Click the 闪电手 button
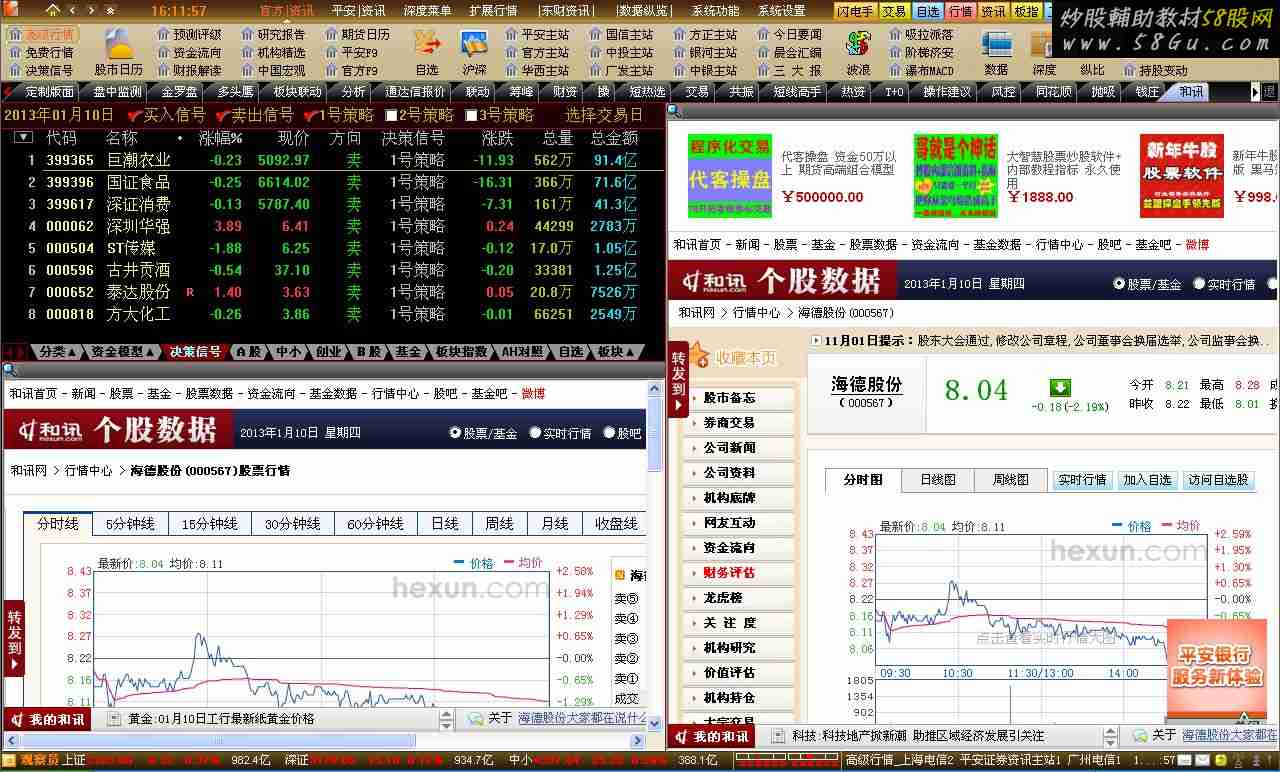This screenshot has width=1280, height=772. pos(855,11)
